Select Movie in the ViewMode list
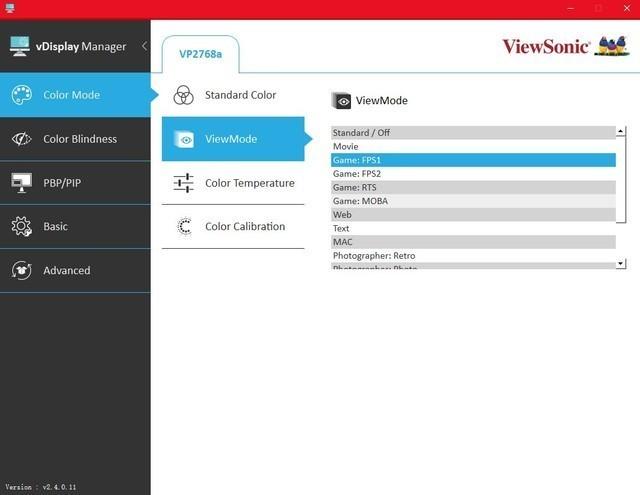The width and height of the screenshot is (640, 495). [x=473, y=147]
